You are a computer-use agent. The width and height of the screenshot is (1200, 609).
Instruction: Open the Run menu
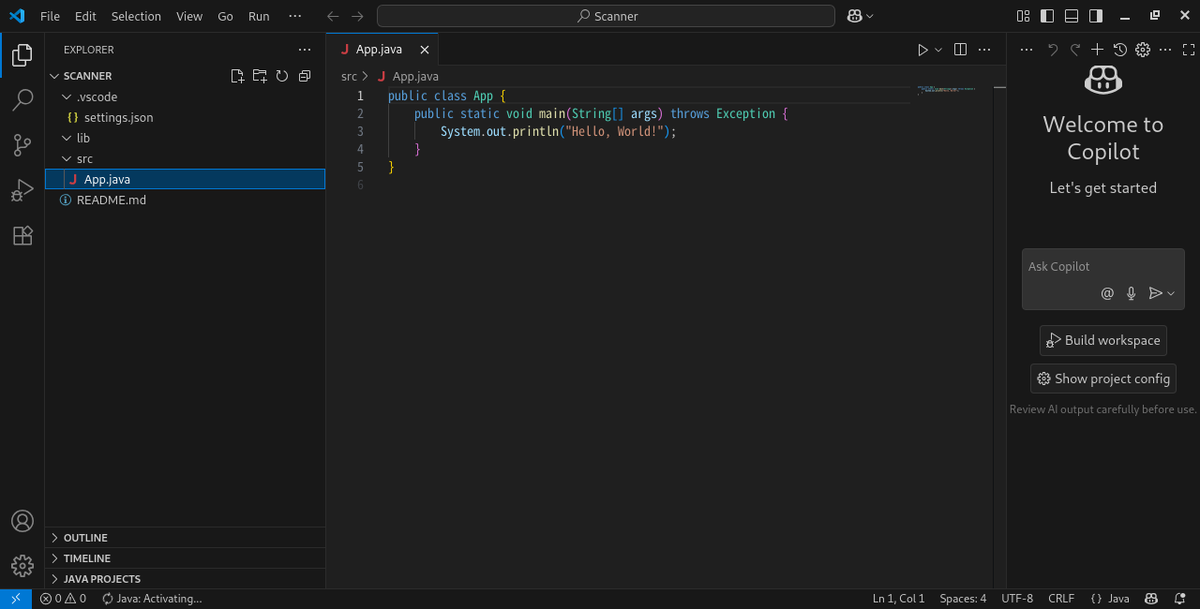[259, 16]
